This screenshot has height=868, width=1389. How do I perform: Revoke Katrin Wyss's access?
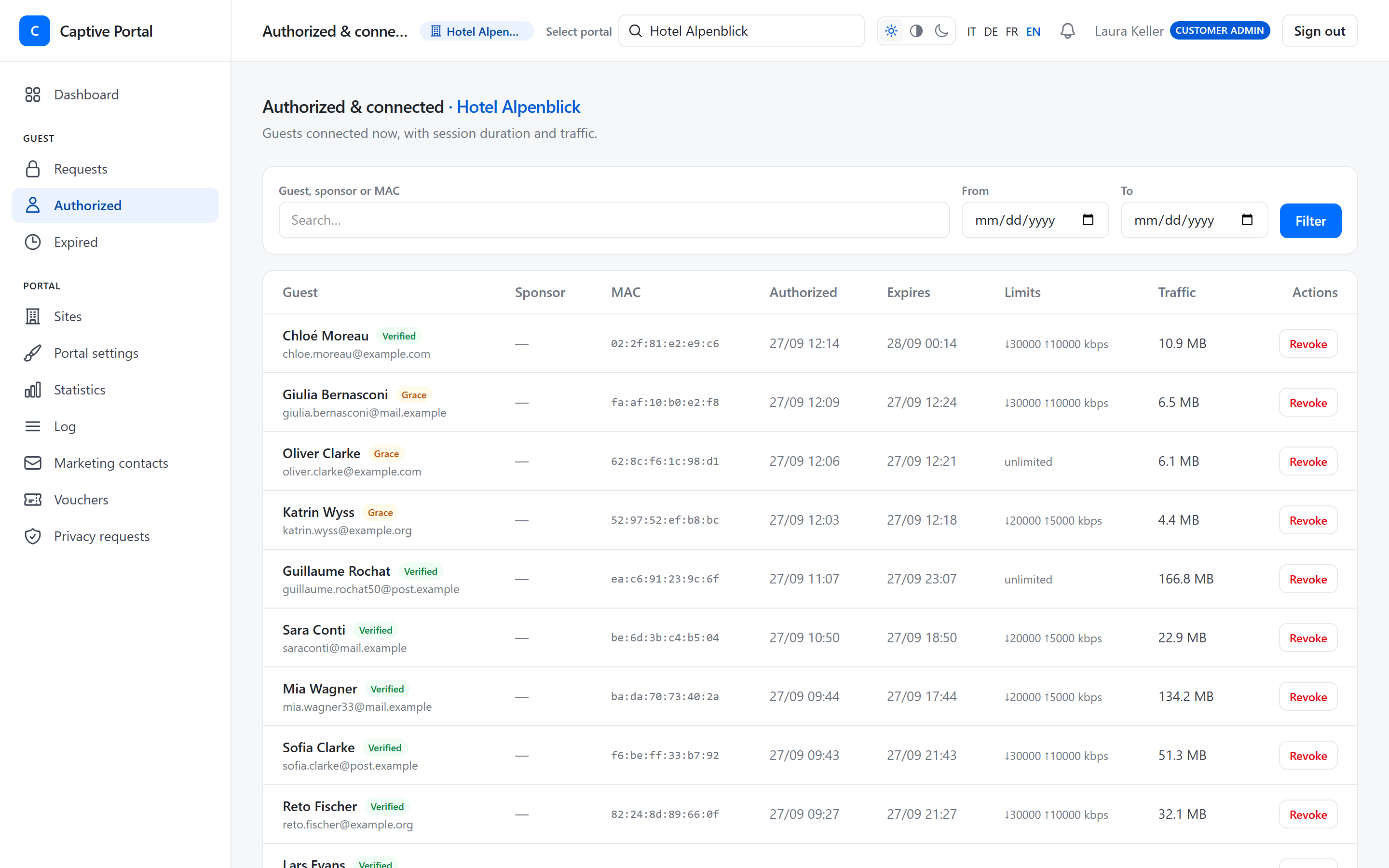click(x=1308, y=520)
